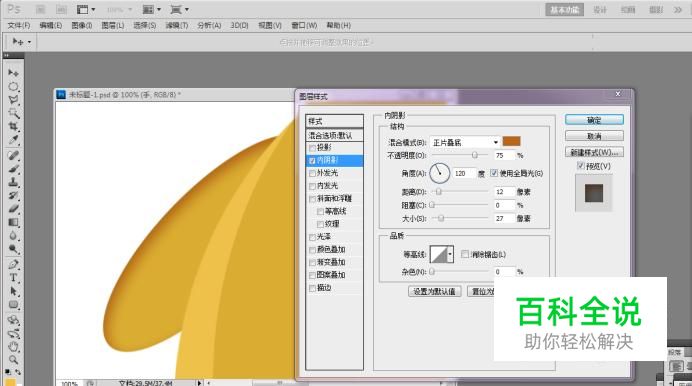Enable the 斜面和浮雕 checkbox

pos(312,199)
